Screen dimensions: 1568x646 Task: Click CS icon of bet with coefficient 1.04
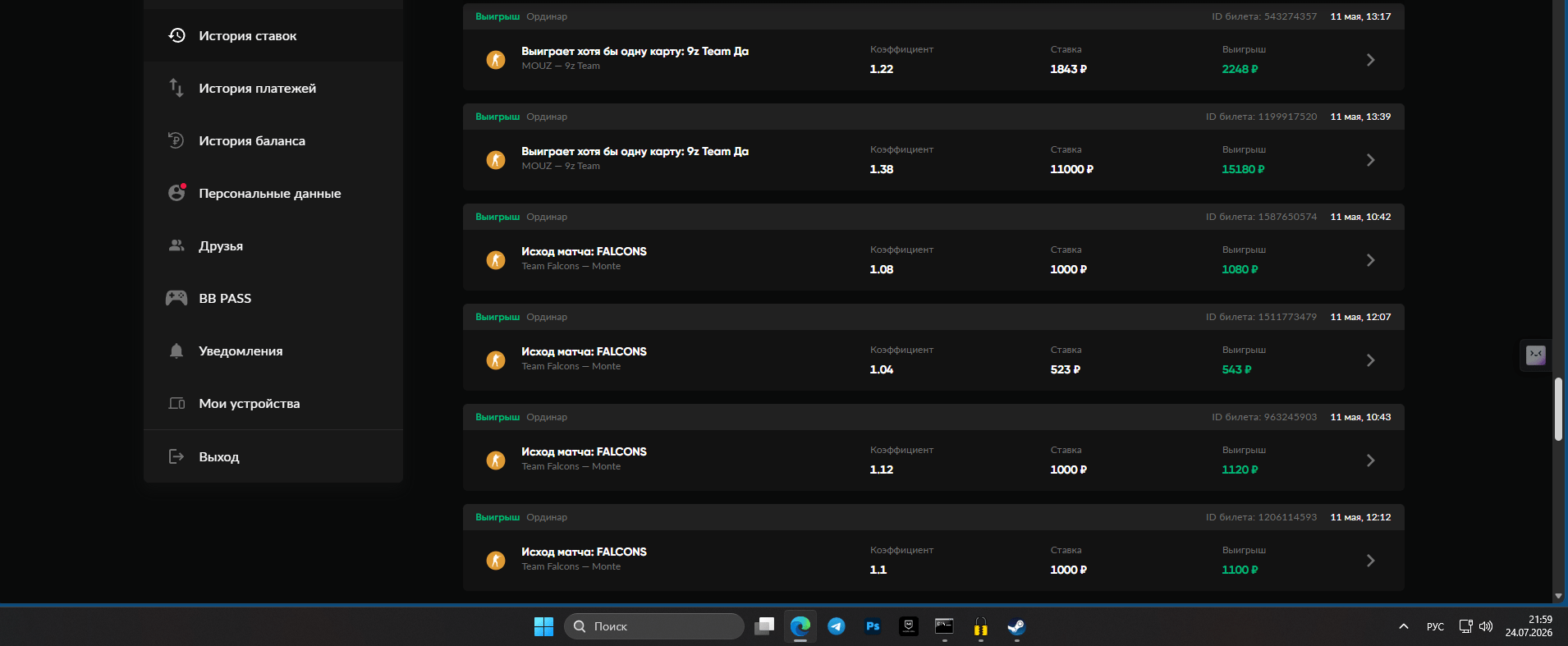pyautogui.click(x=496, y=360)
